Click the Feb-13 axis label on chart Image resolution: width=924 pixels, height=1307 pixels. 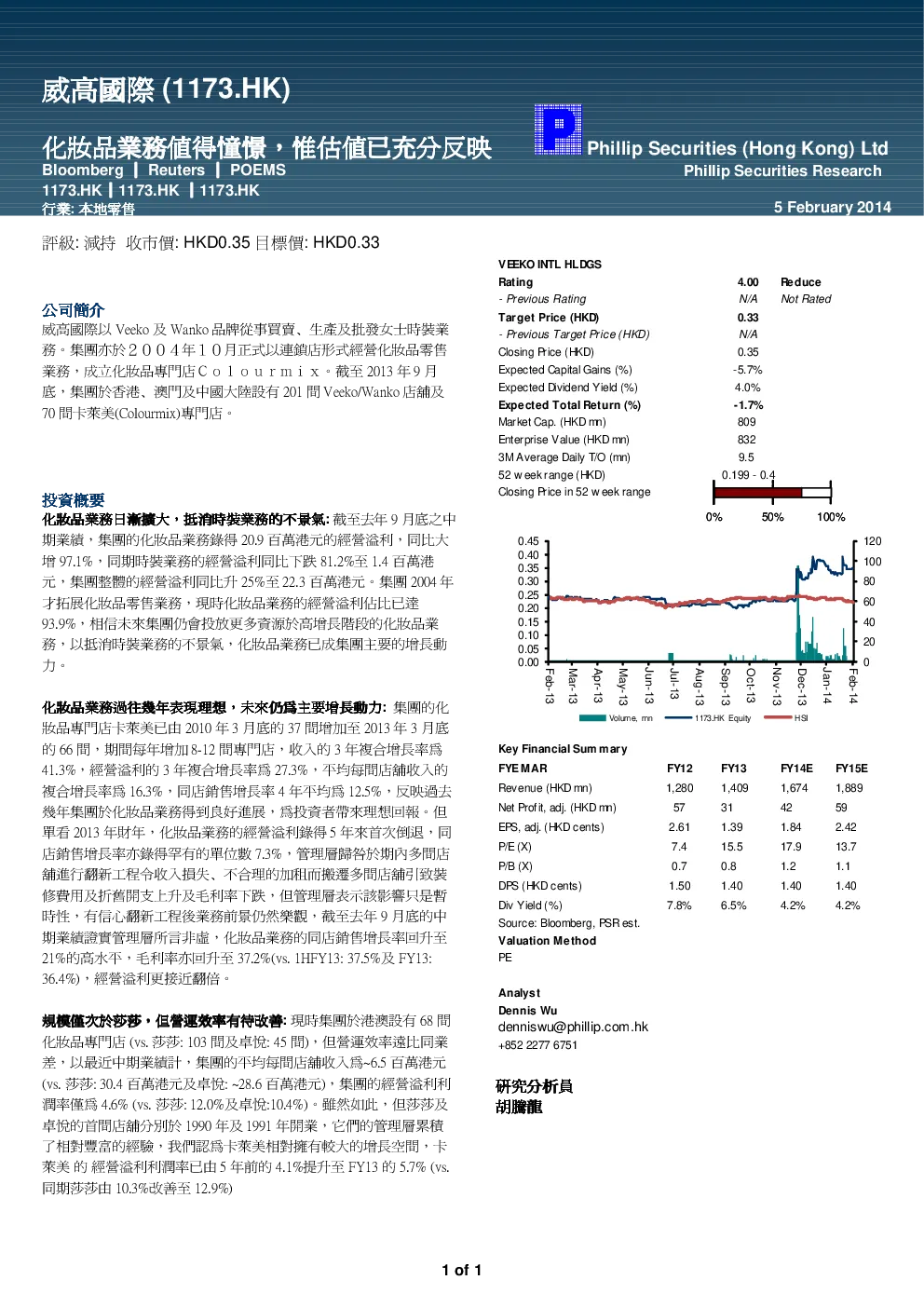tap(550, 686)
